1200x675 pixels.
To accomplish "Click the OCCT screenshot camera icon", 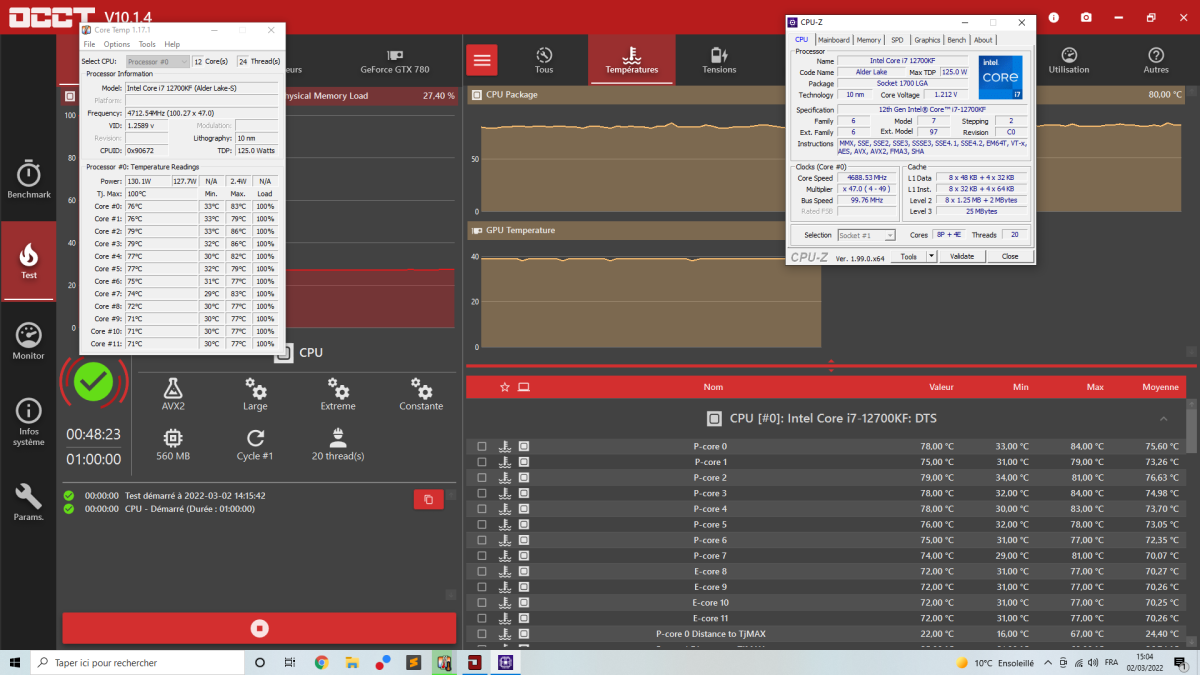I will (1086, 18).
